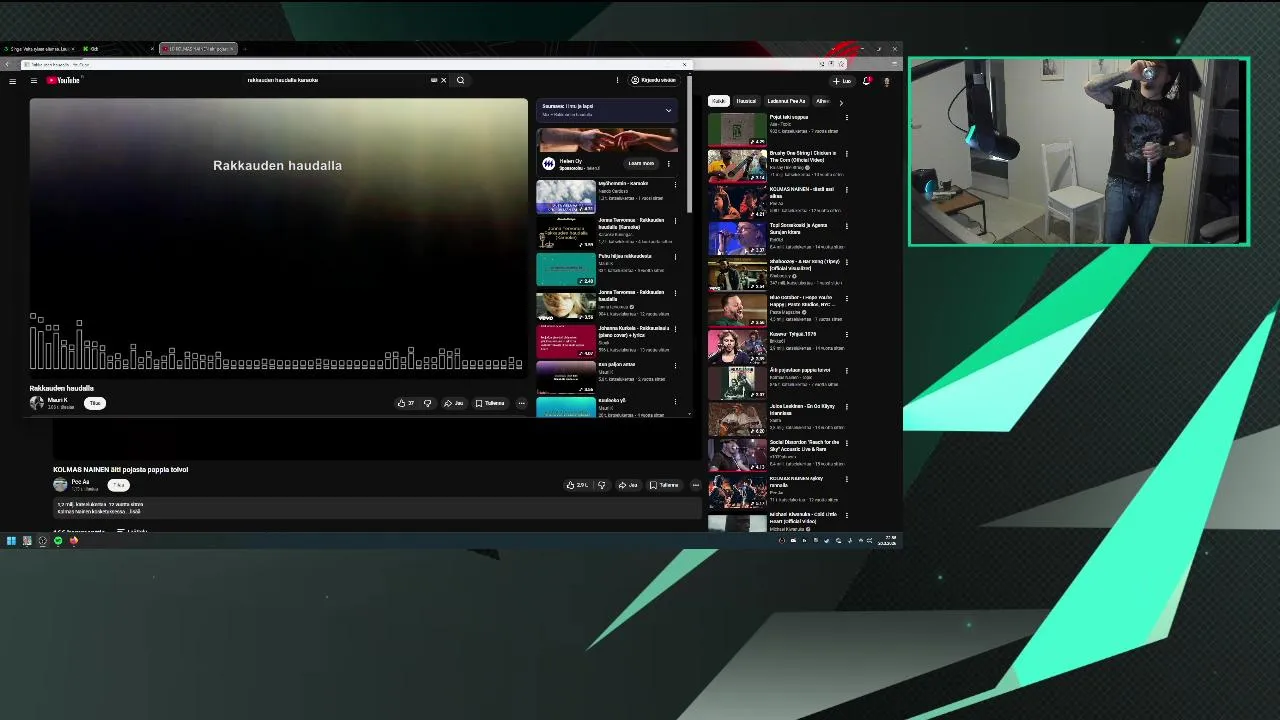Open Kuusou Tyhjää 1979 video thumbnail

pos(737,346)
